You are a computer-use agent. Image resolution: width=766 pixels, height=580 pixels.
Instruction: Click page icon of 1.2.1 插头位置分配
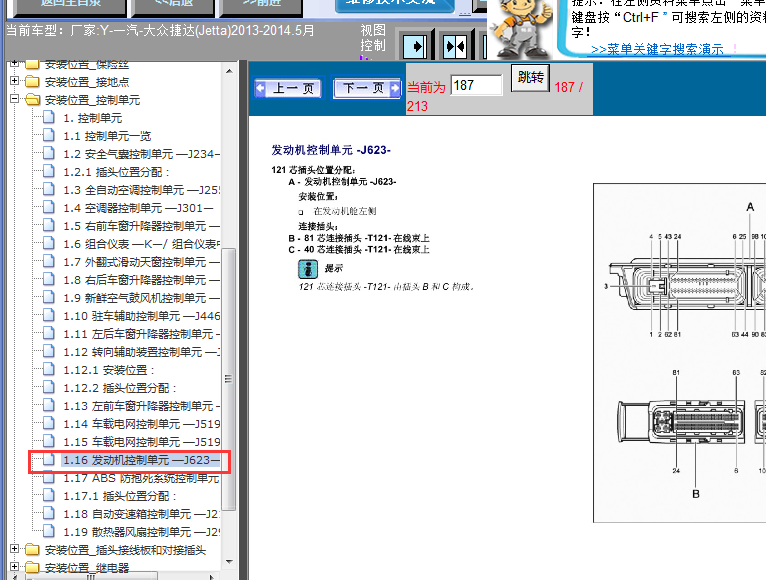point(49,172)
